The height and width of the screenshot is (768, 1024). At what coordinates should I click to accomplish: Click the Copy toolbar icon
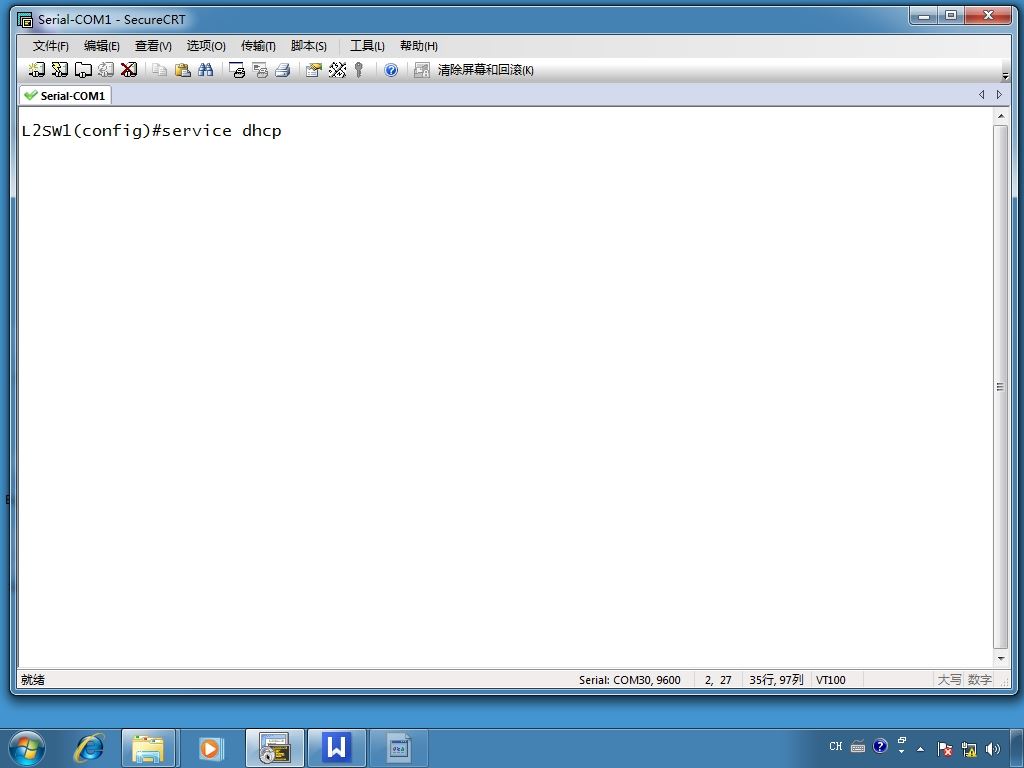159,70
